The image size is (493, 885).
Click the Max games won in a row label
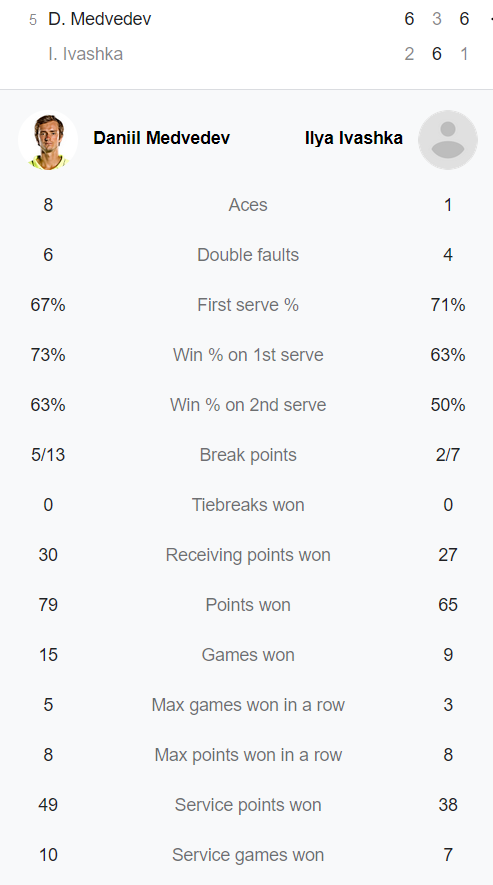pyautogui.click(x=248, y=705)
